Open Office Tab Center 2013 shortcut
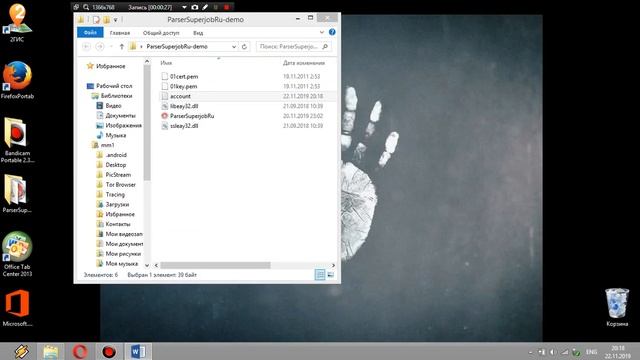Viewport: 640px width, 360px height. click(x=17, y=254)
